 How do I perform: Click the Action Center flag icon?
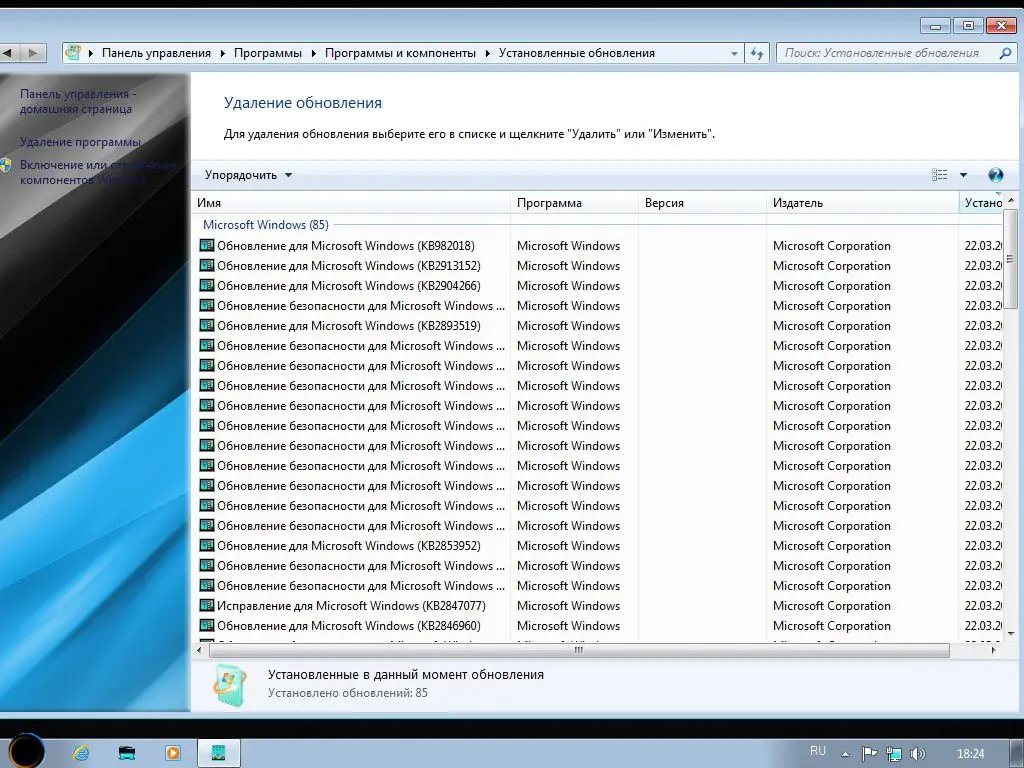(869, 754)
